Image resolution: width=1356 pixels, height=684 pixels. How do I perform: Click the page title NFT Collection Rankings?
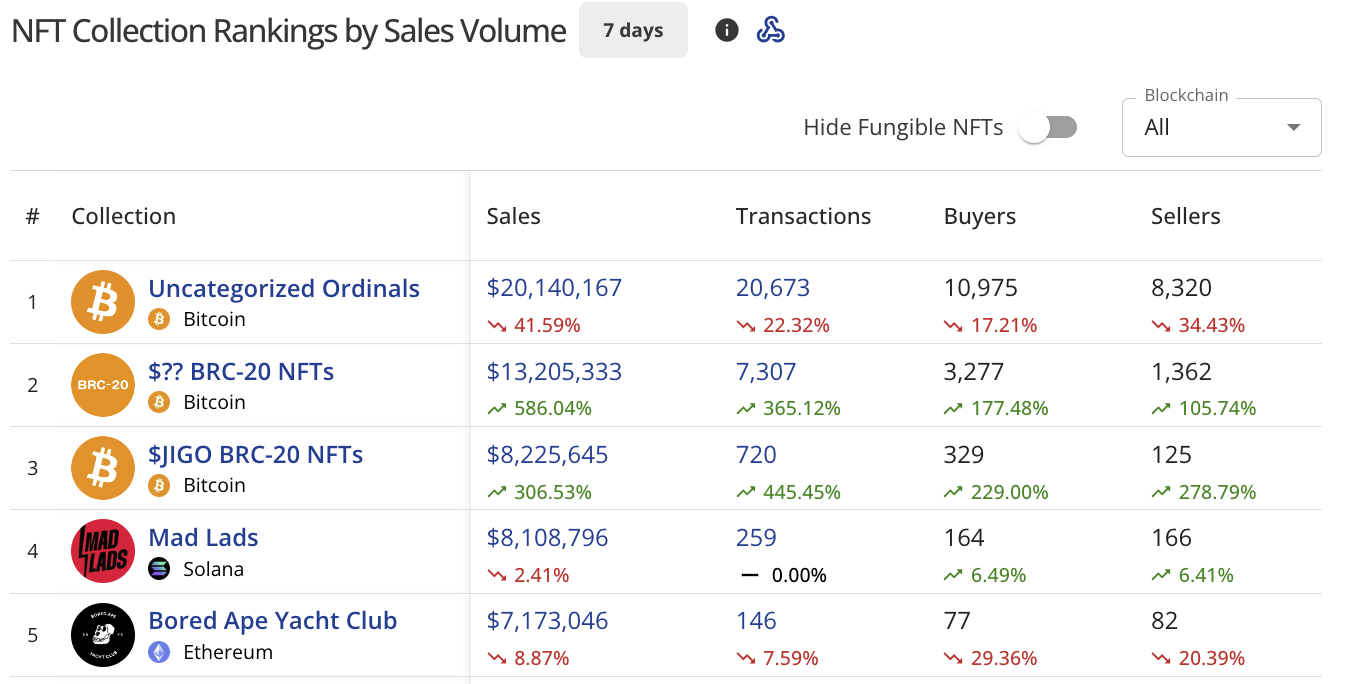point(289,31)
